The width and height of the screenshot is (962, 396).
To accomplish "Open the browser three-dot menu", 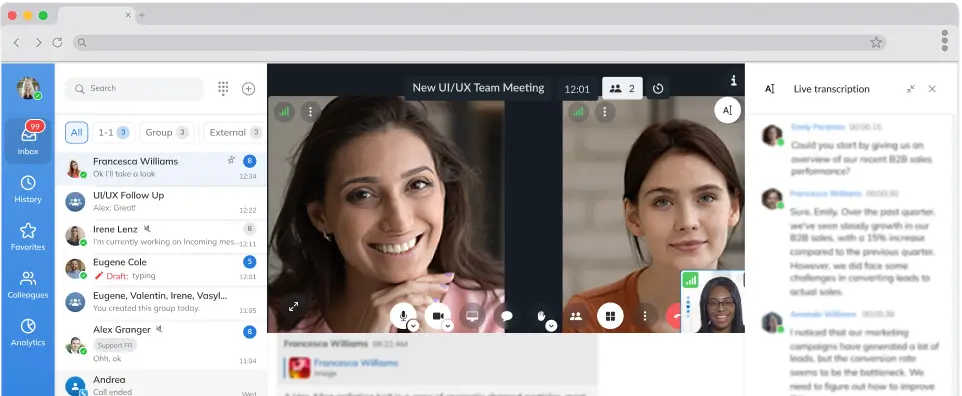I will pos(945,41).
